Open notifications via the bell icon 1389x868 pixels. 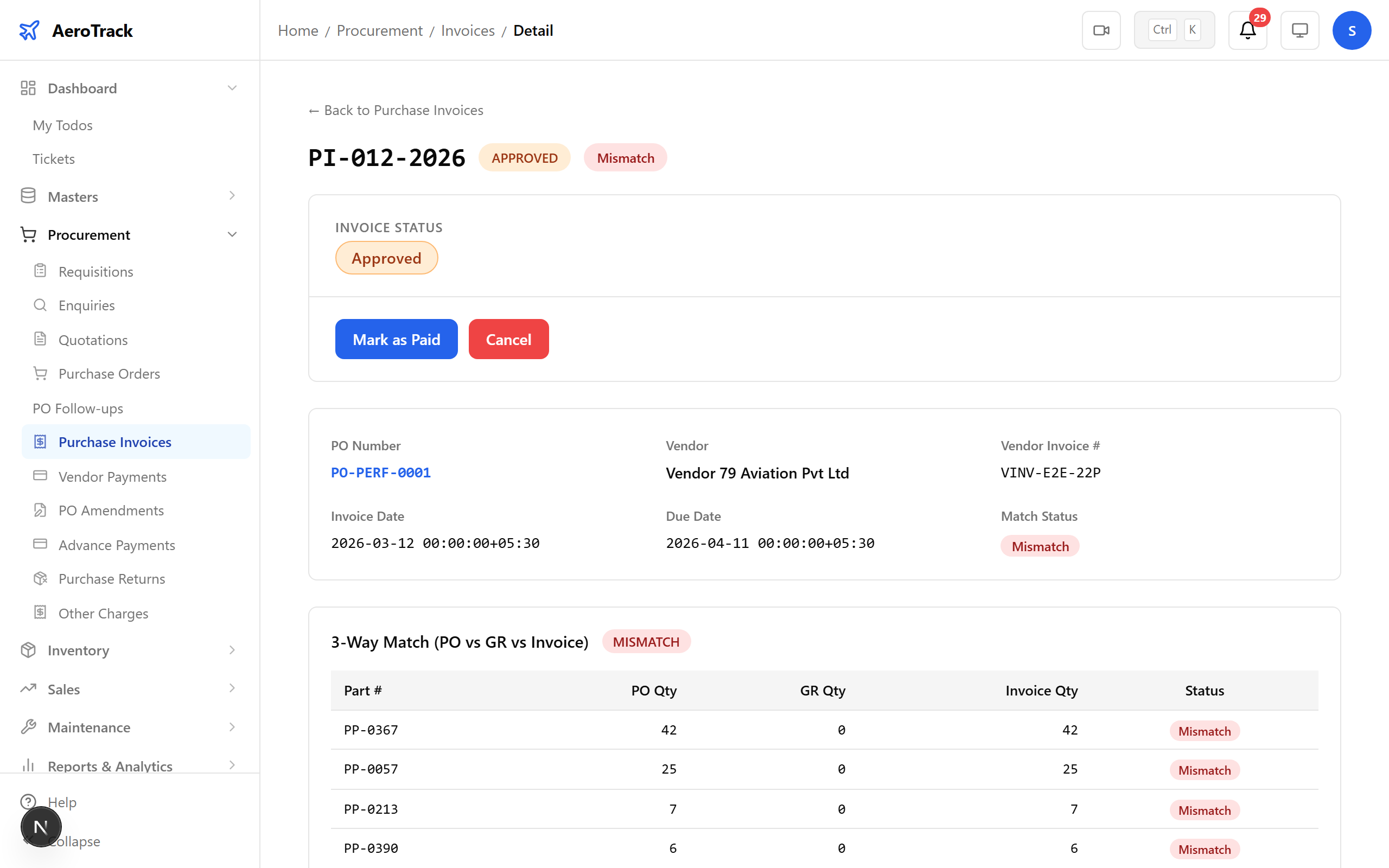point(1247,31)
